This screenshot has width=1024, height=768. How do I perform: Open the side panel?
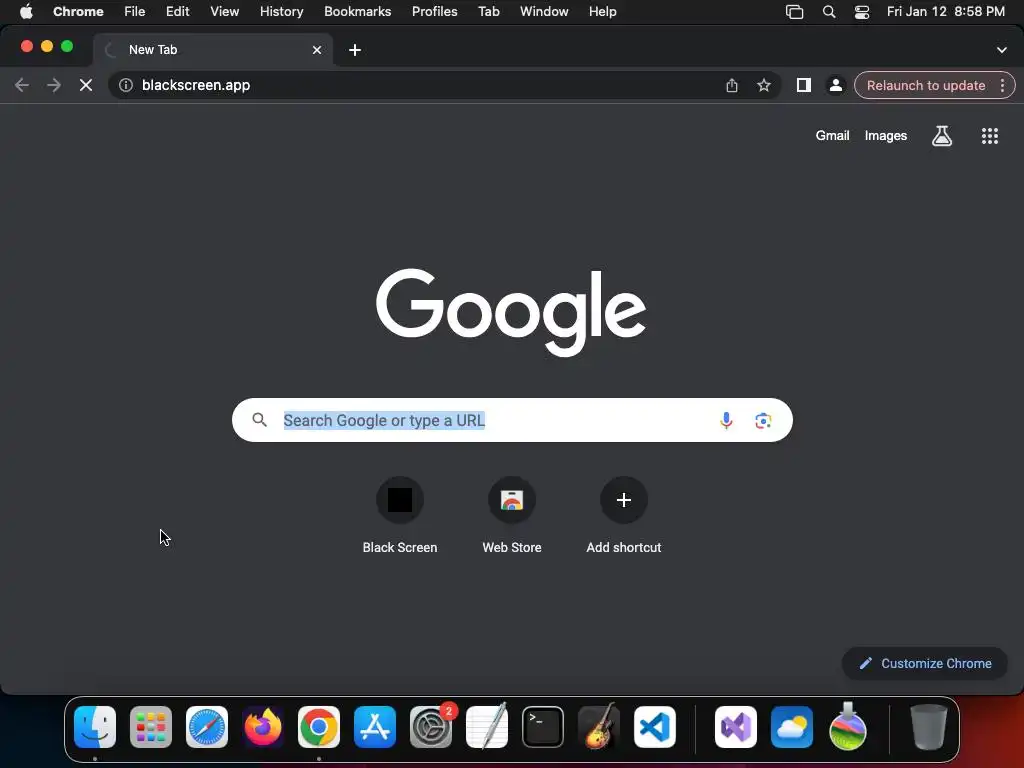point(803,85)
